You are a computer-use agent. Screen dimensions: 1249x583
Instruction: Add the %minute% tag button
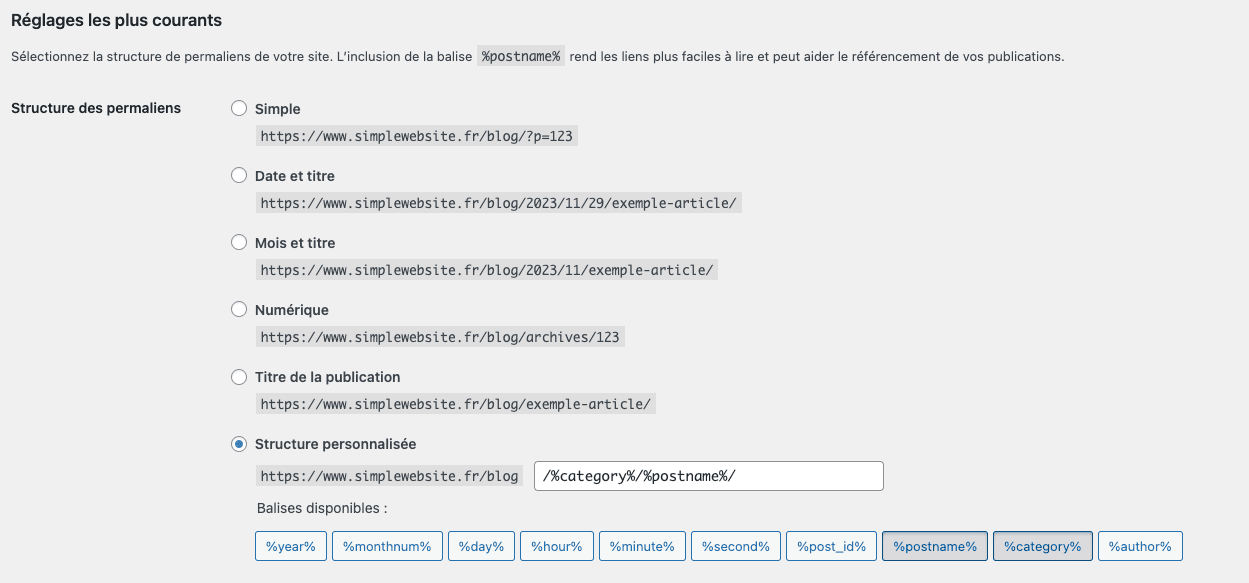point(642,546)
